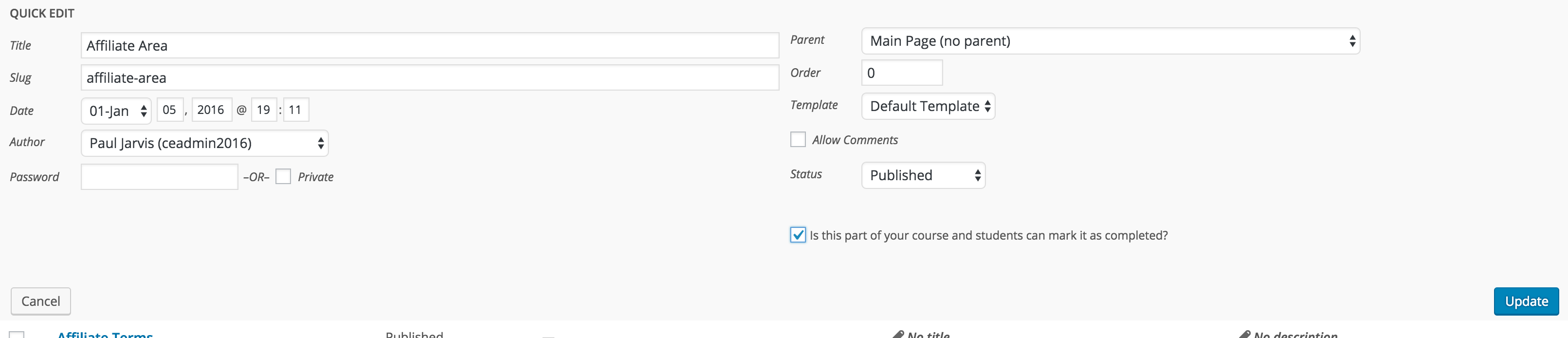Edit the year field showing 2016
The width and height of the screenshot is (1568, 338).
(211, 110)
